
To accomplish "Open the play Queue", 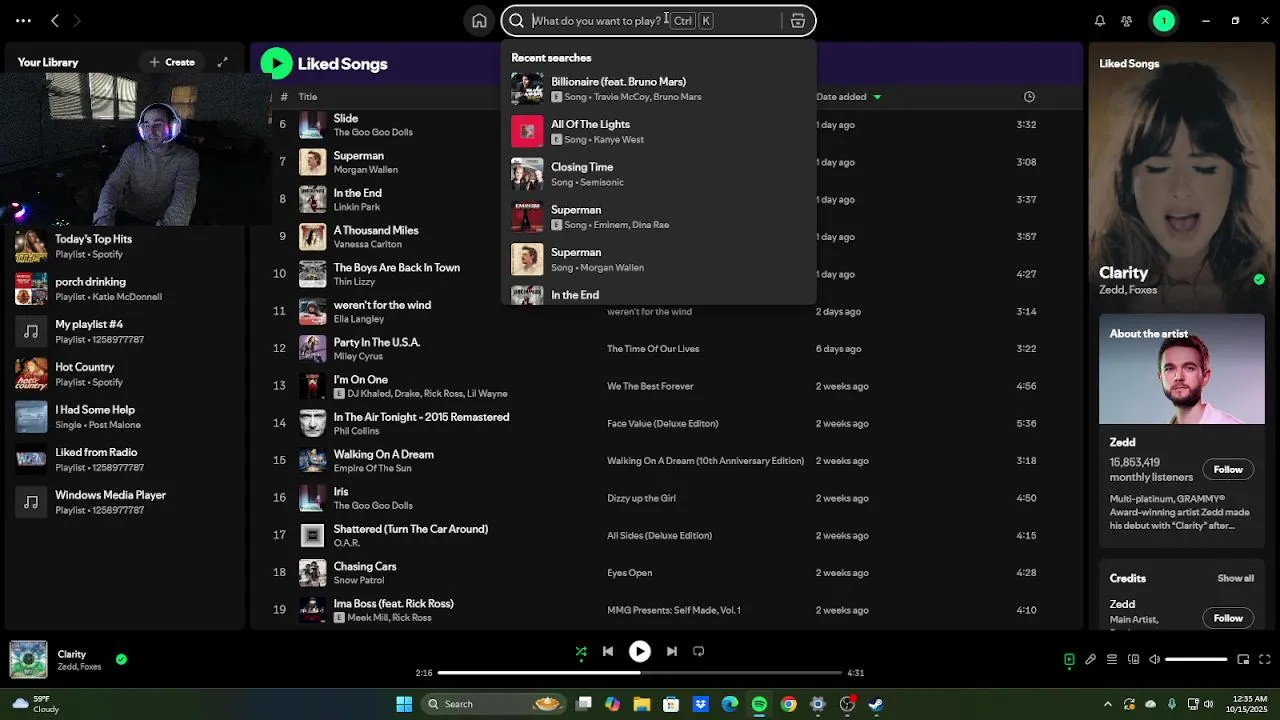I will (x=1111, y=659).
